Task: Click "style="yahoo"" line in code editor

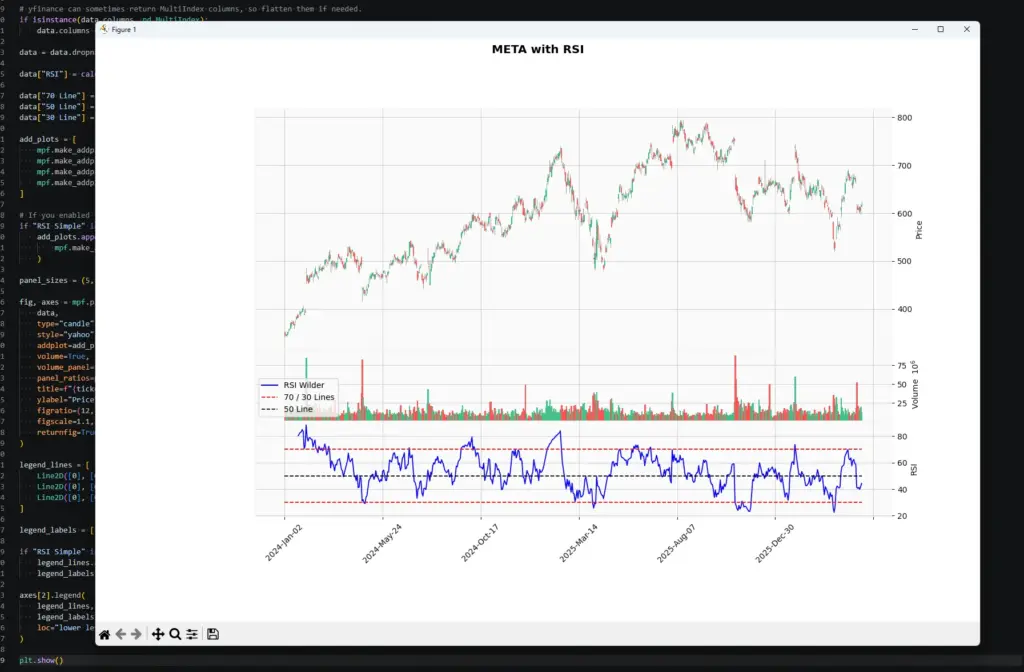Action: pos(65,334)
